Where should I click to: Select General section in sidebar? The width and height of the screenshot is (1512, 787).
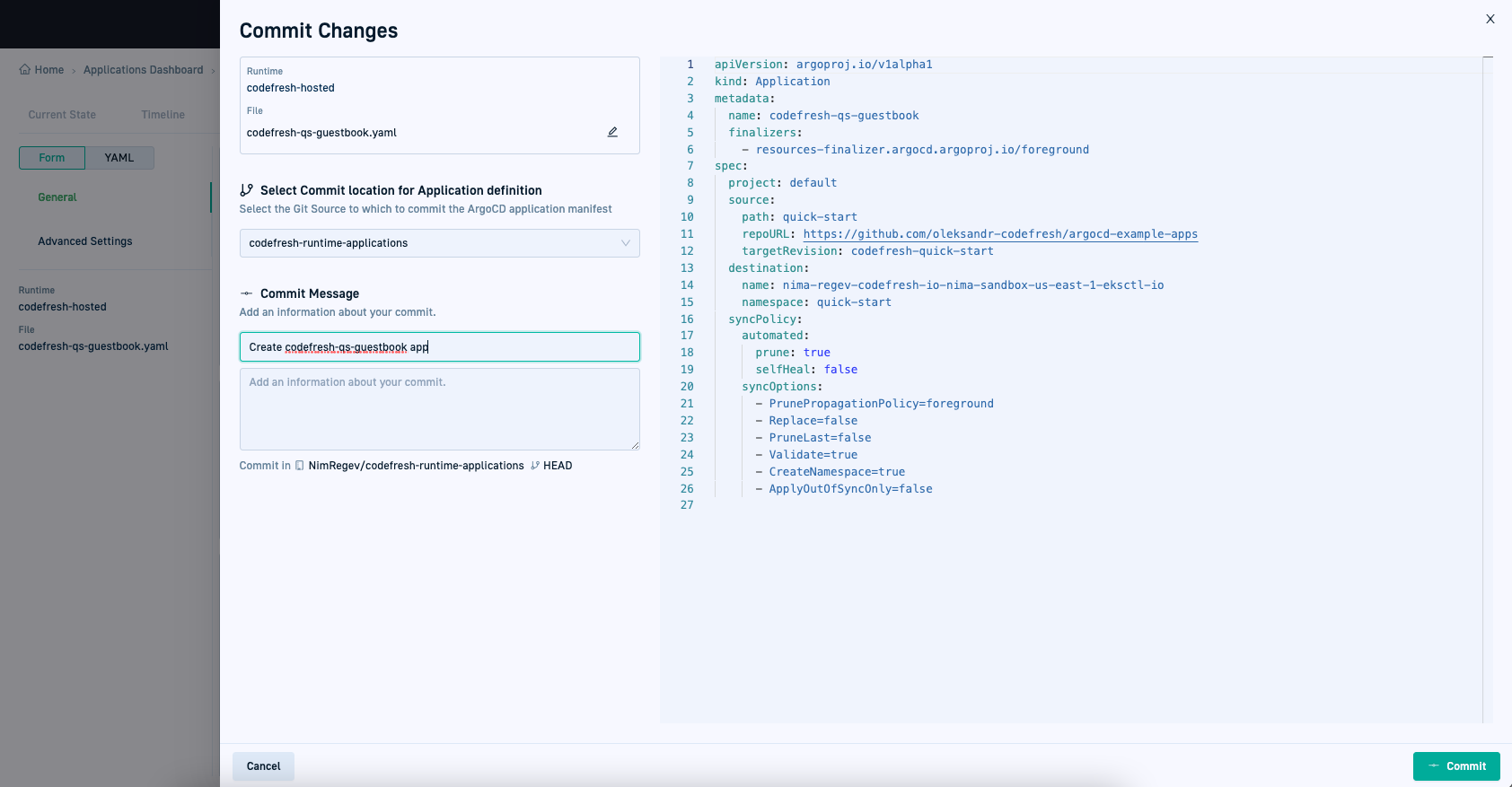pyautogui.click(x=57, y=197)
